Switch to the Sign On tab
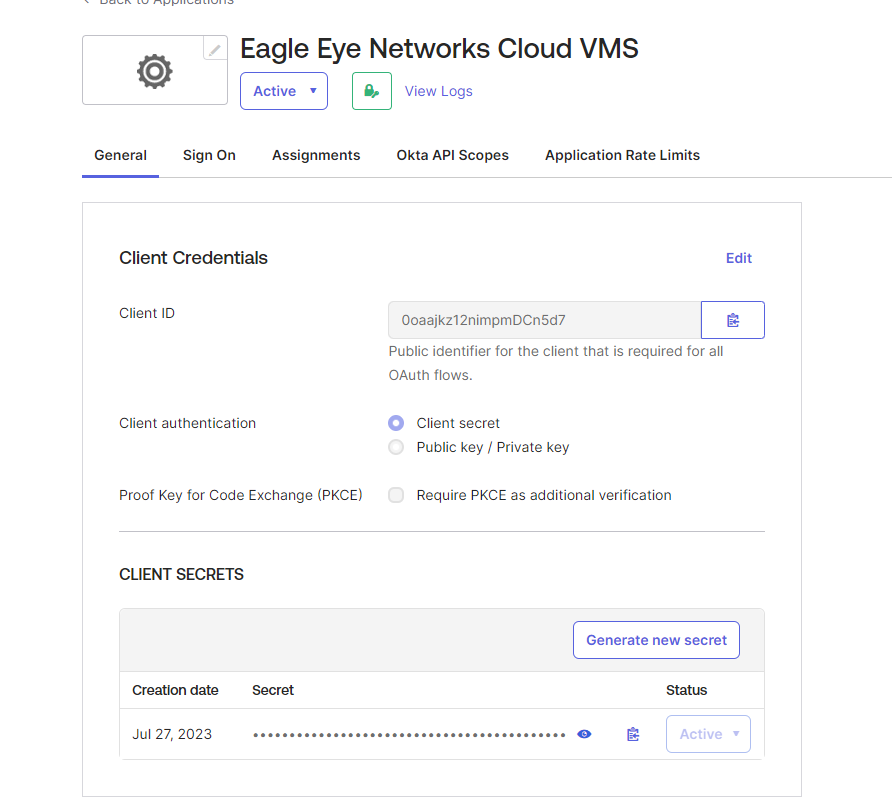 (209, 155)
